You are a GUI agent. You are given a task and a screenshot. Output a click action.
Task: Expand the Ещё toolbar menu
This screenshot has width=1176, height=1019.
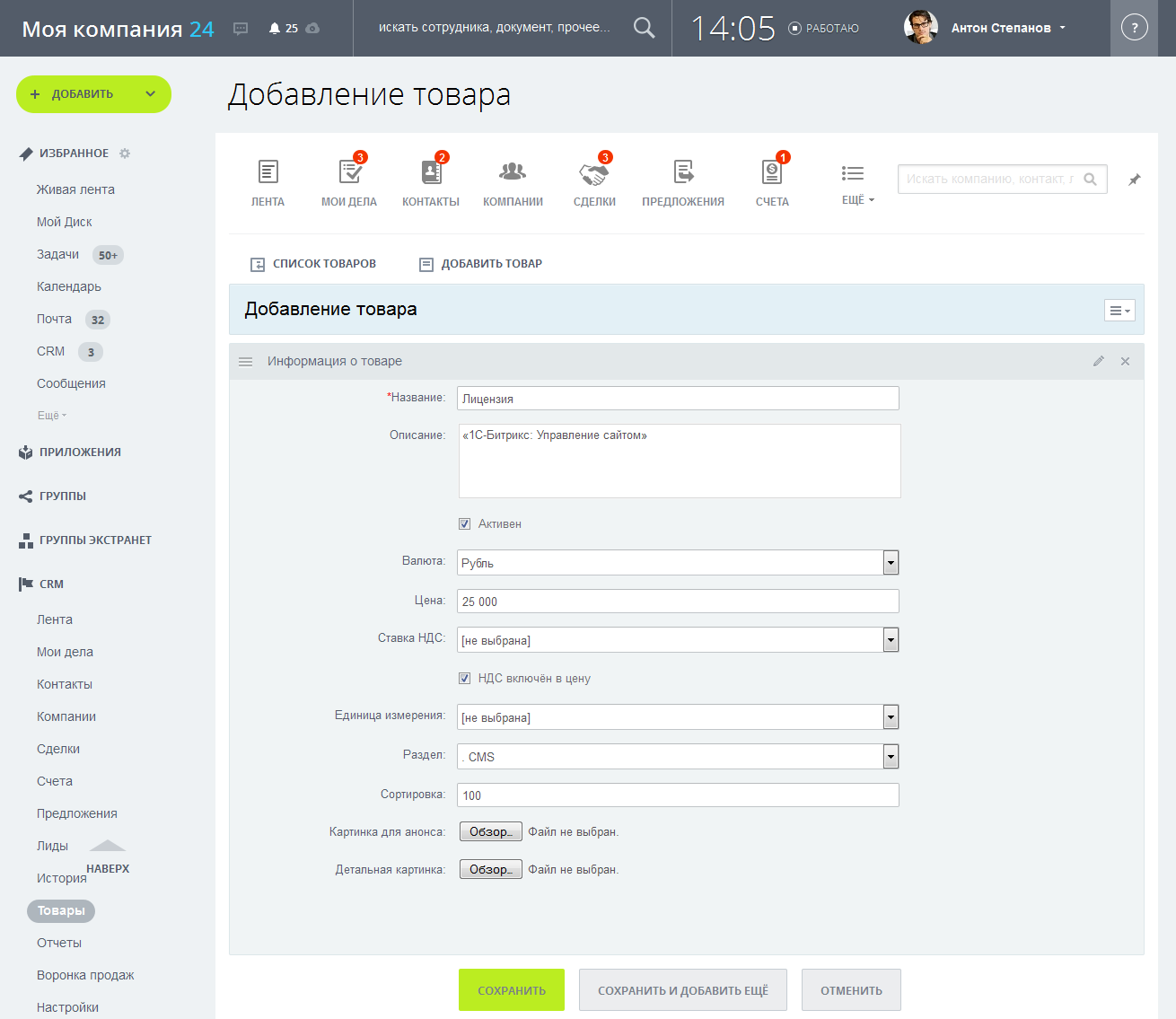coord(857,184)
